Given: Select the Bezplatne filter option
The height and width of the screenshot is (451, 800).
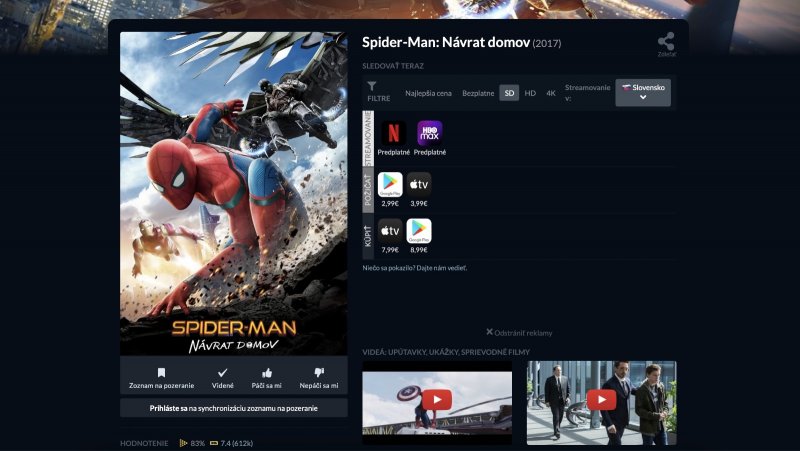Looking at the screenshot, I should point(478,93).
